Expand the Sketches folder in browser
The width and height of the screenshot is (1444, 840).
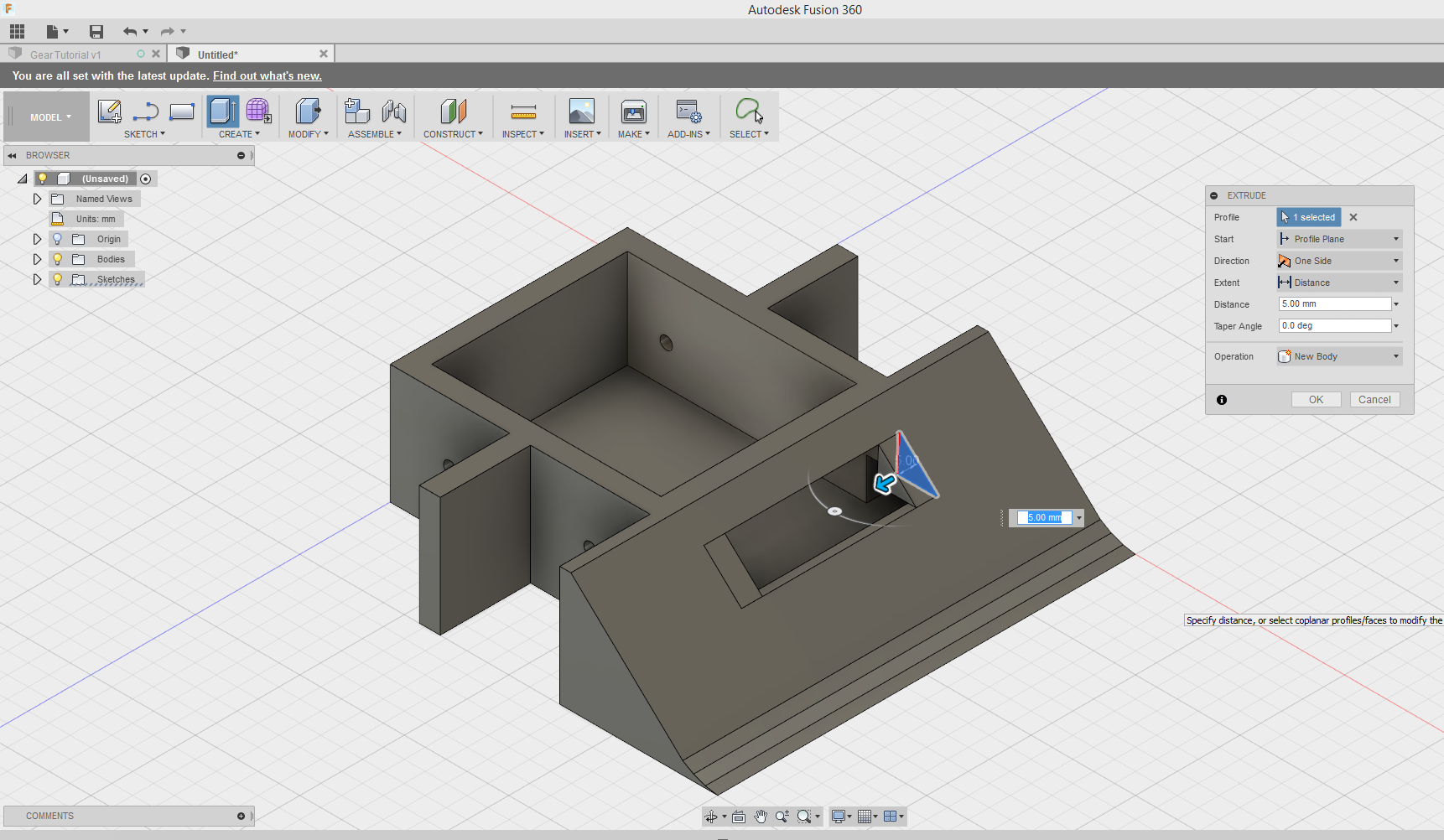tap(37, 279)
